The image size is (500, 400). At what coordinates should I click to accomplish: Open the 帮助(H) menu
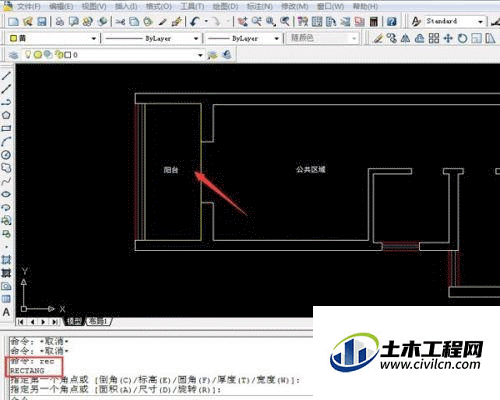coord(365,6)
